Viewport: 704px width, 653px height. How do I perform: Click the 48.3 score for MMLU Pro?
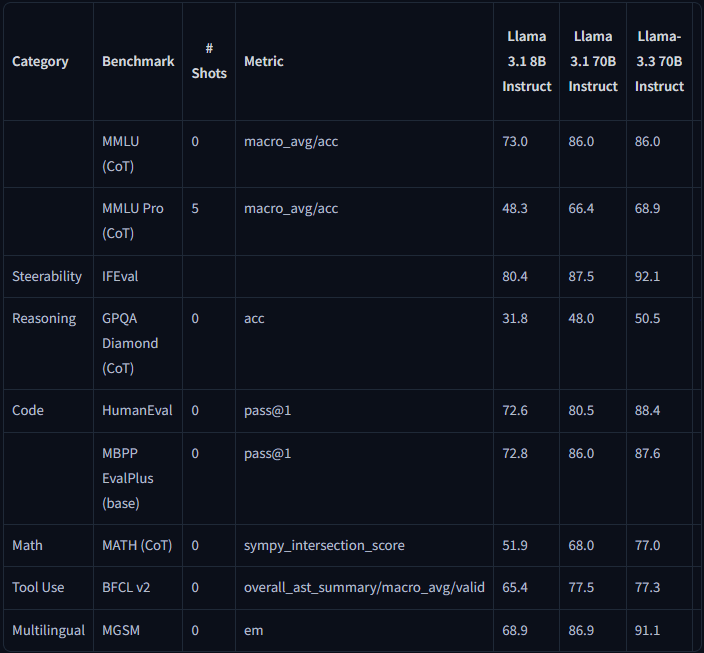click(x=515, y=208)
